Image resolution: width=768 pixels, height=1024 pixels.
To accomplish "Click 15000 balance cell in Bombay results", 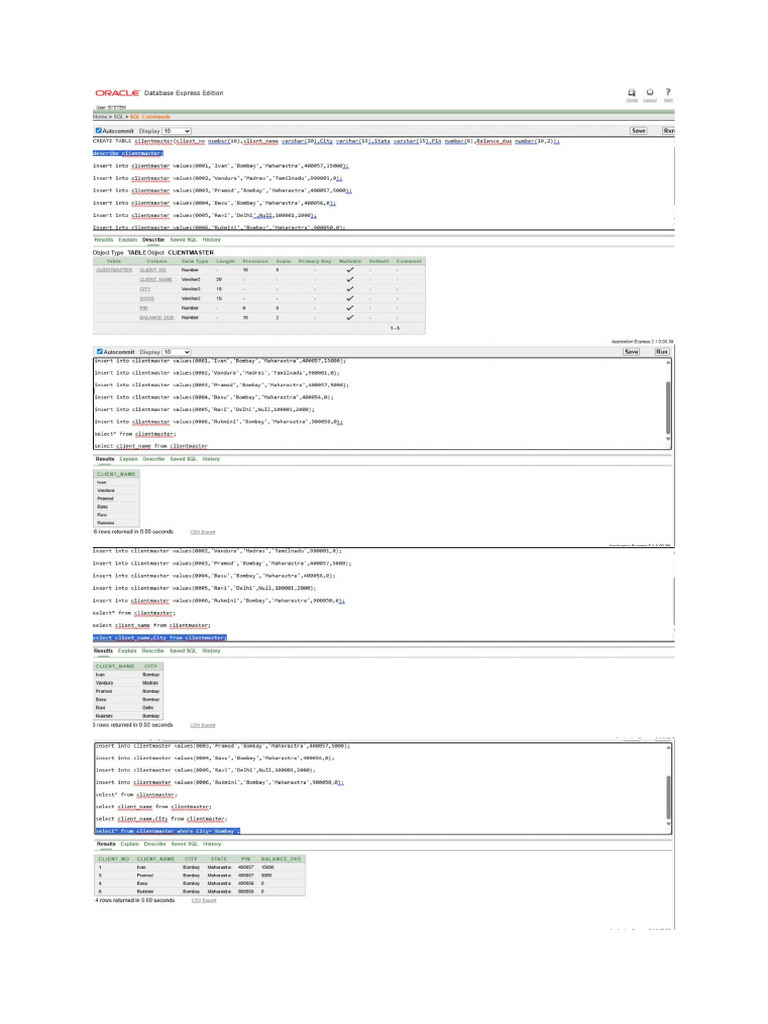I will tap(268, 868).
